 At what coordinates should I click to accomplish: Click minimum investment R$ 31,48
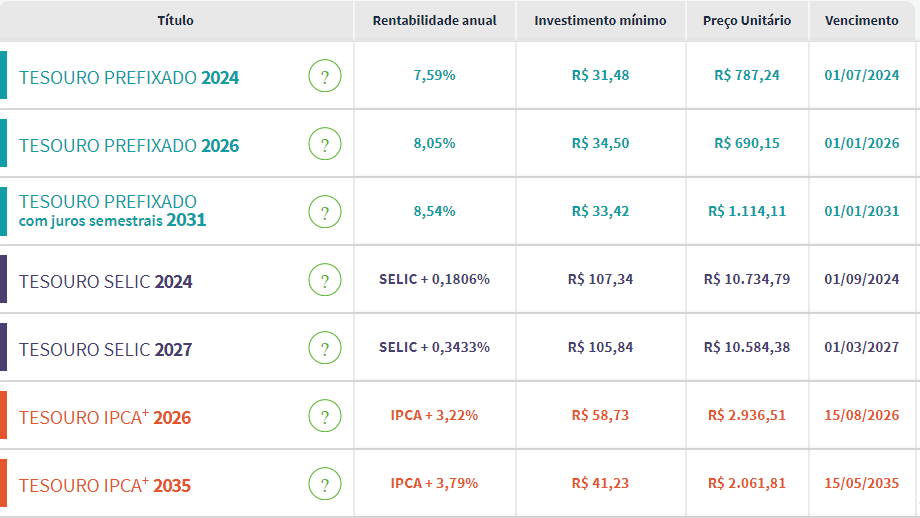[x=600, y=75]
